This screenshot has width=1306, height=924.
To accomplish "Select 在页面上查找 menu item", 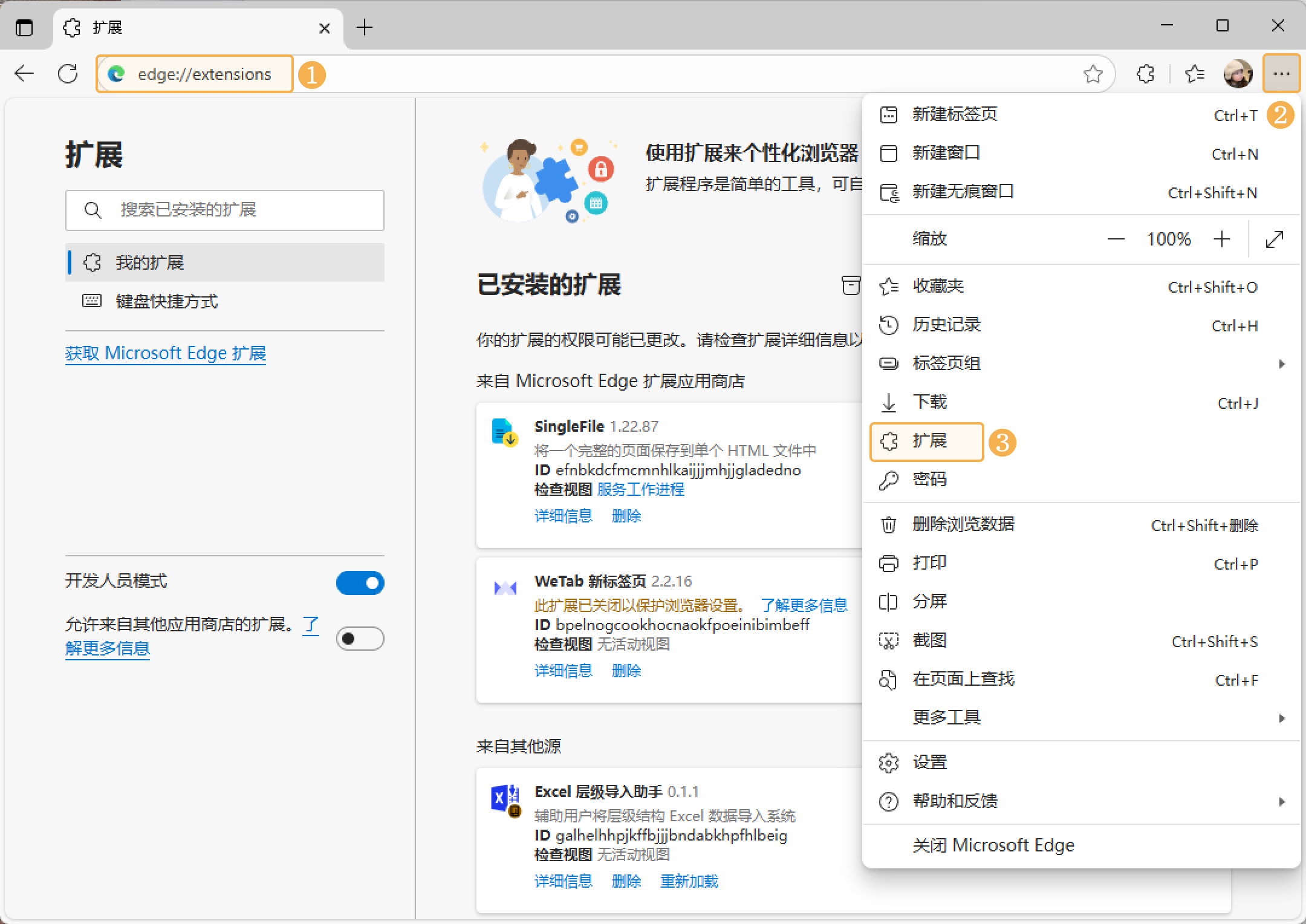I will pos(1081,680).
